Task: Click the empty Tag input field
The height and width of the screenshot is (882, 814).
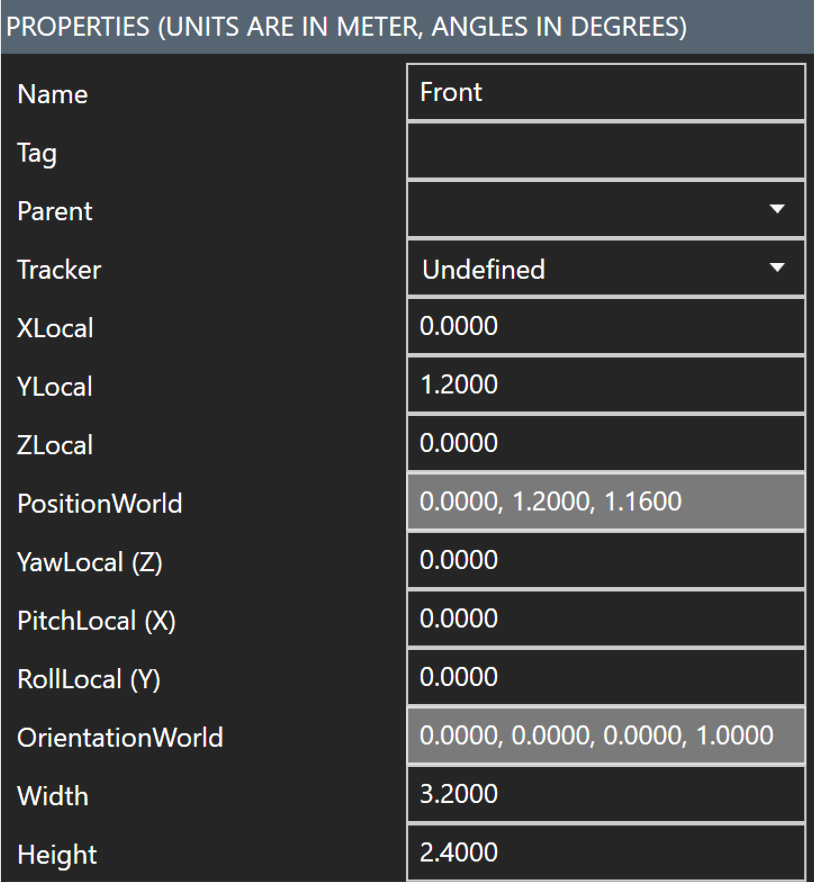Action: point(605,152)
